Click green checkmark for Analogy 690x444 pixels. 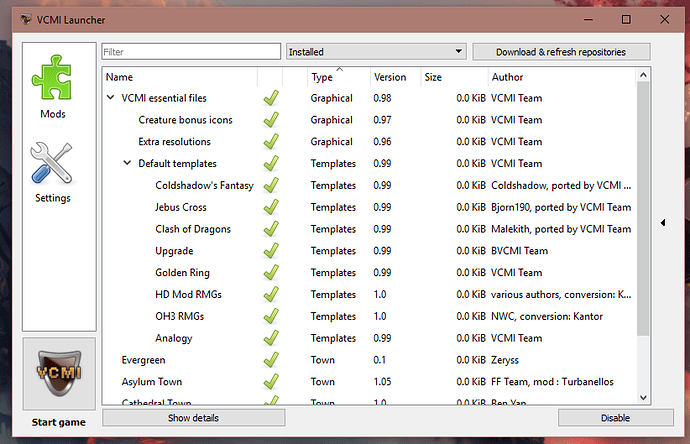(271, 338)
